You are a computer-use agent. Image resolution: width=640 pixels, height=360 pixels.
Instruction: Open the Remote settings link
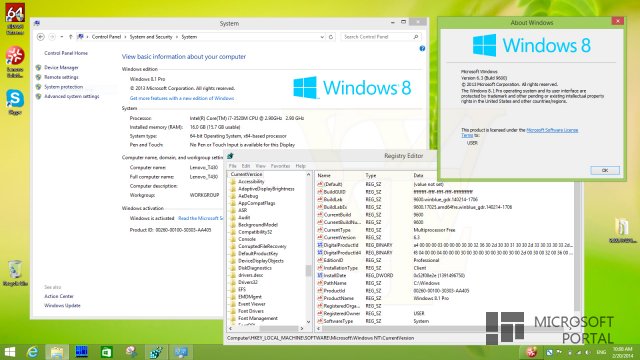click(61, 77)
